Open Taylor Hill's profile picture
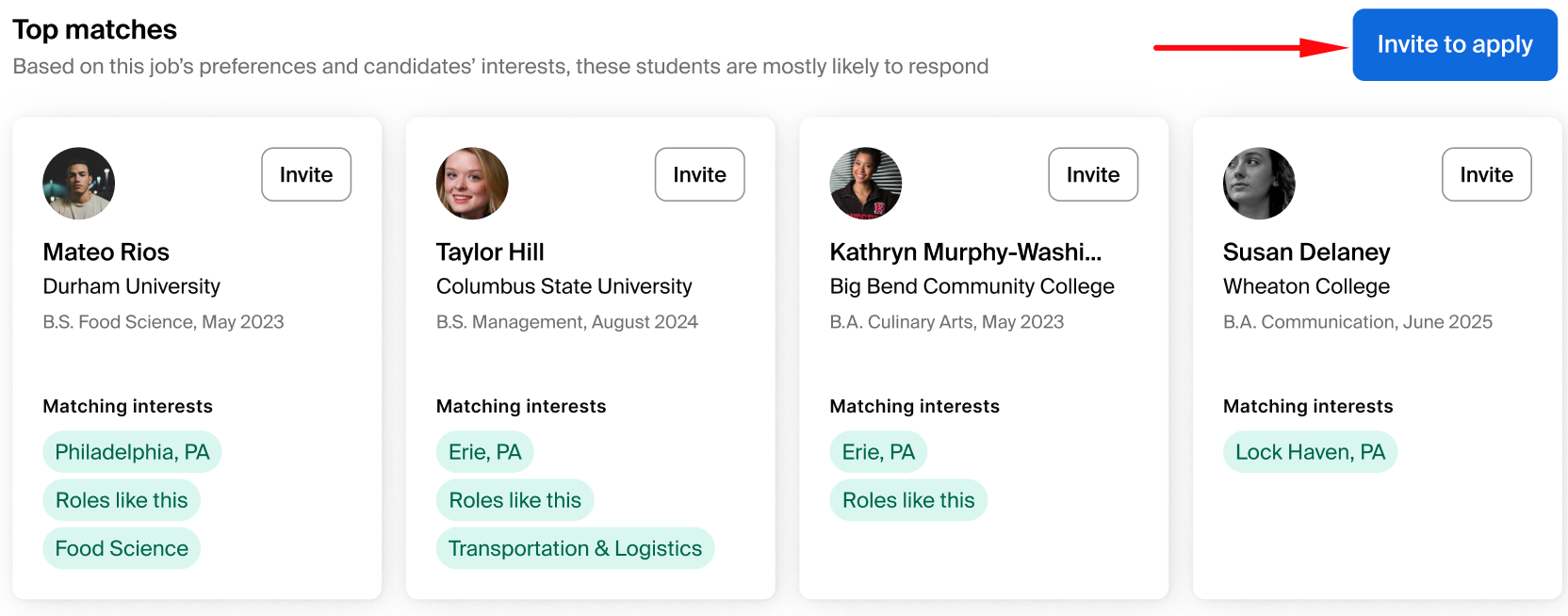Image resolution: width=1568 pixels, height=616 pixels. click(471, 184)
